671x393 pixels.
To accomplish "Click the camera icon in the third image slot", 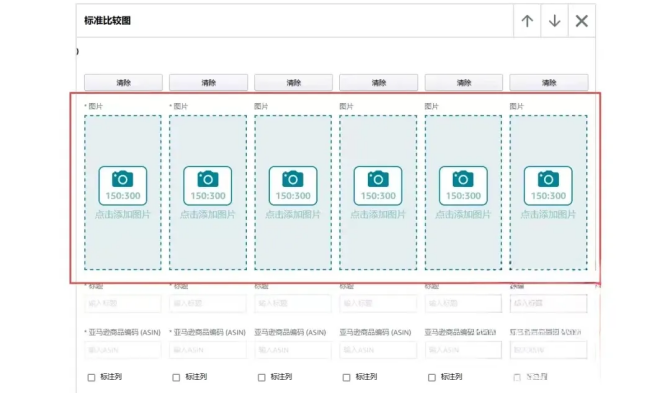I will tap(293, 179).
